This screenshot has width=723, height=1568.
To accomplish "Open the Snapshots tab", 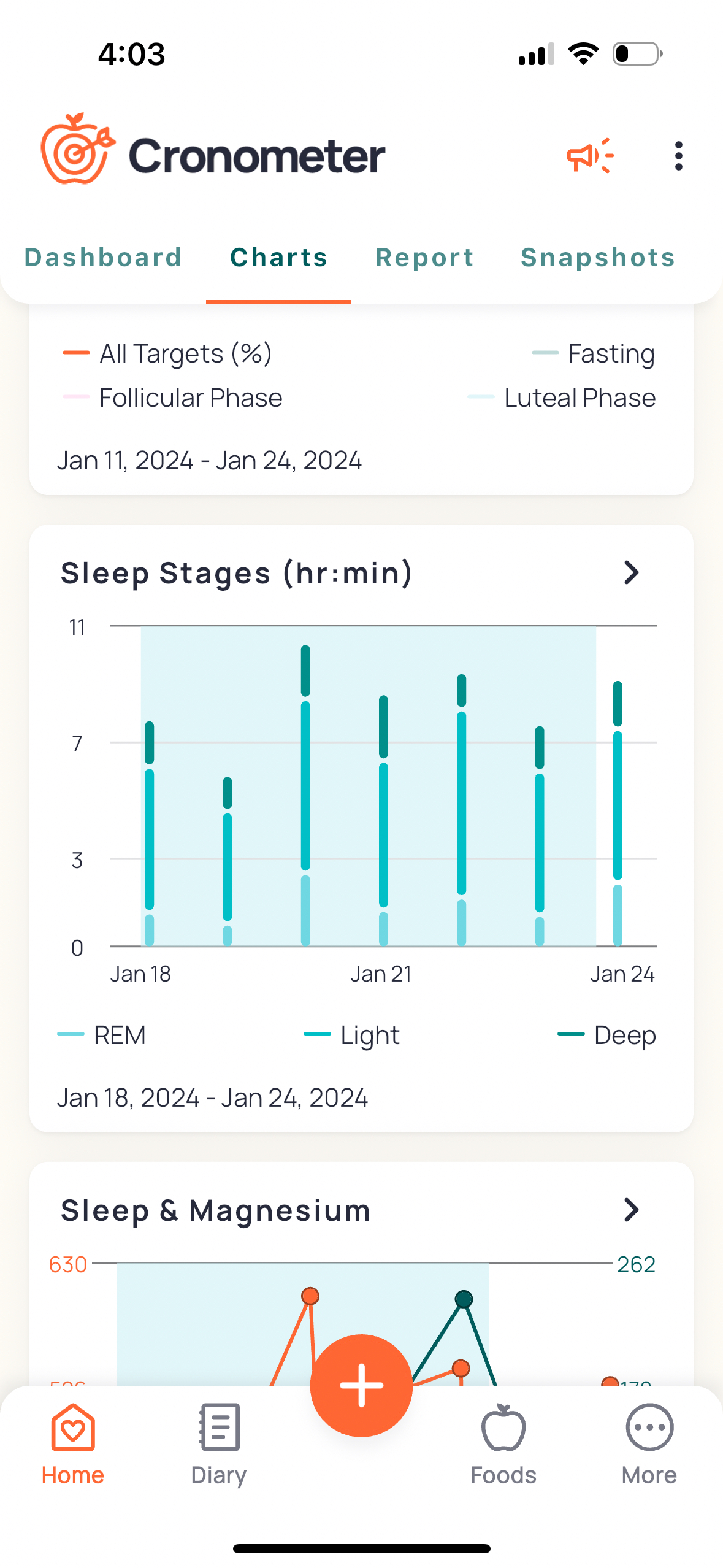I will [x=598, y=258].
